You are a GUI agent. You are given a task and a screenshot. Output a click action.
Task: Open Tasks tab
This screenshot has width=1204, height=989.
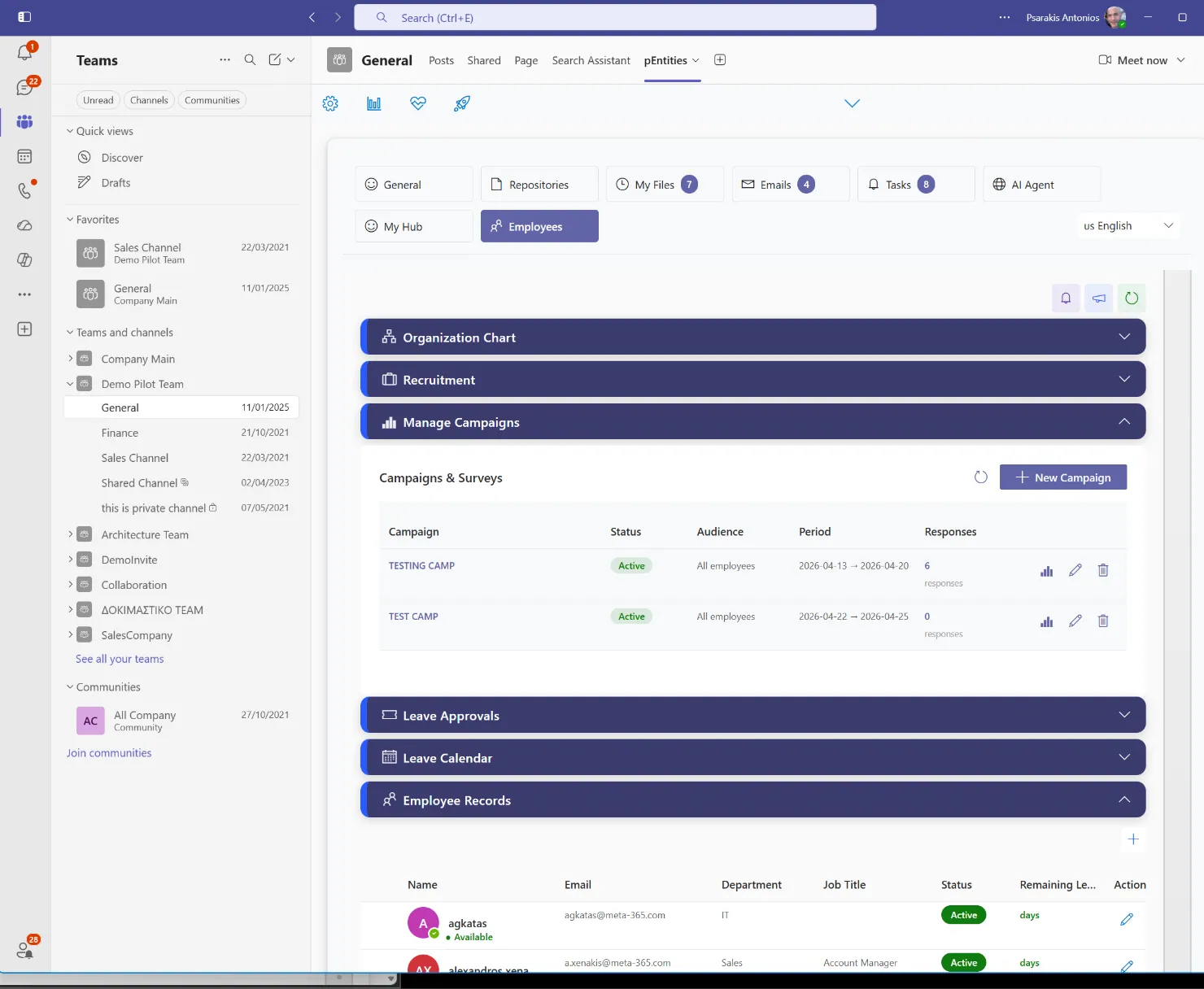916,184
